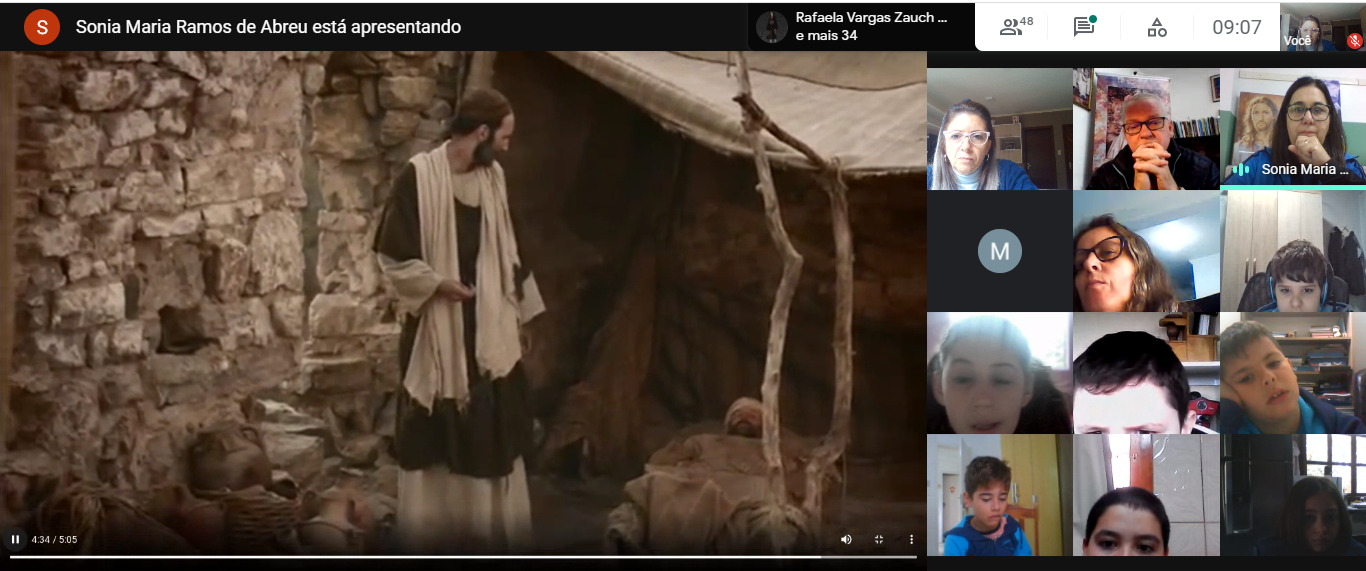The width and height of the screenshot is (1366, 571).
Task: Select the Sonia Maria participant tile
Action: pyautogui.click(x=1292, y=127)
